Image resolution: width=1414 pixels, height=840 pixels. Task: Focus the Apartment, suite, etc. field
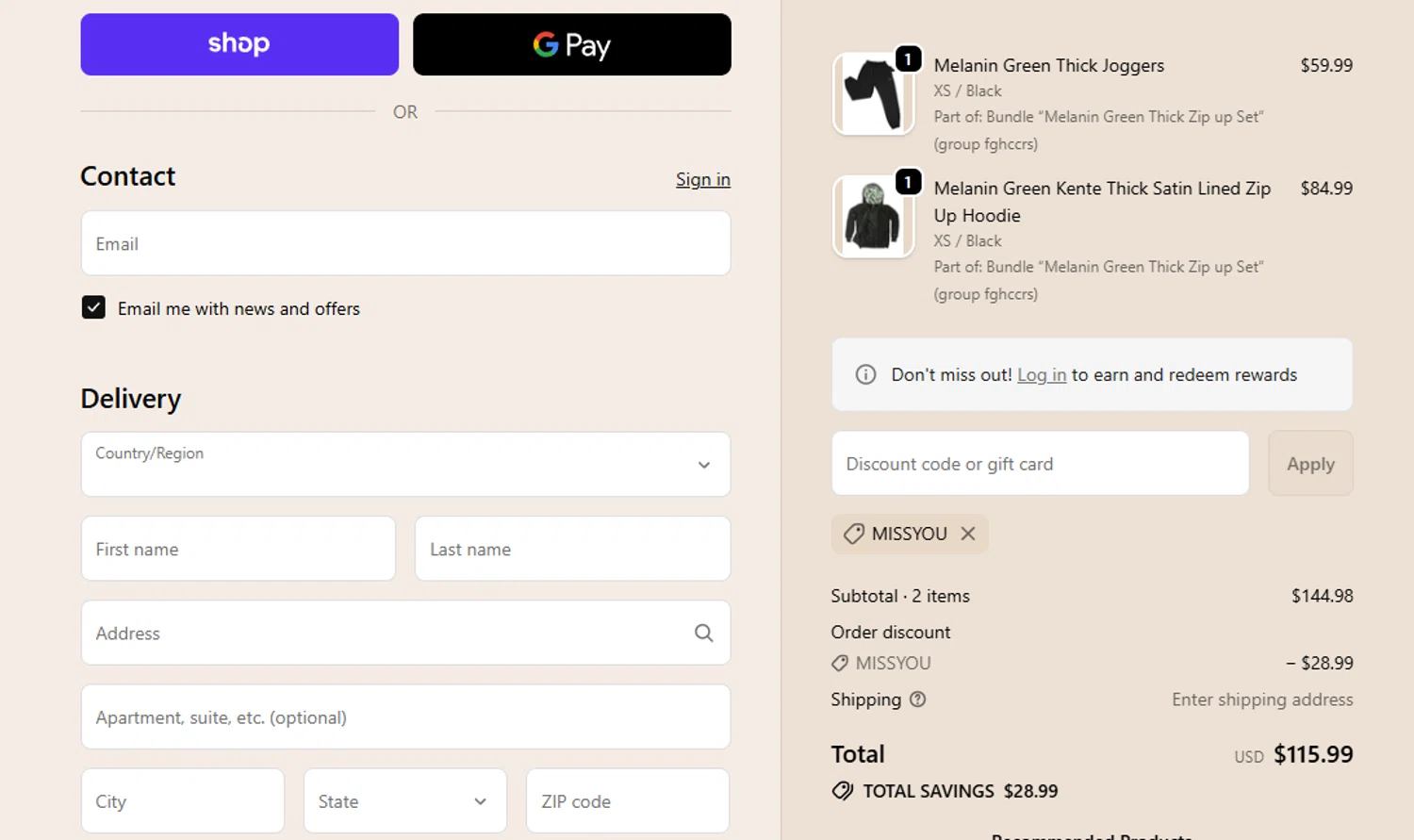pos(405,716)
